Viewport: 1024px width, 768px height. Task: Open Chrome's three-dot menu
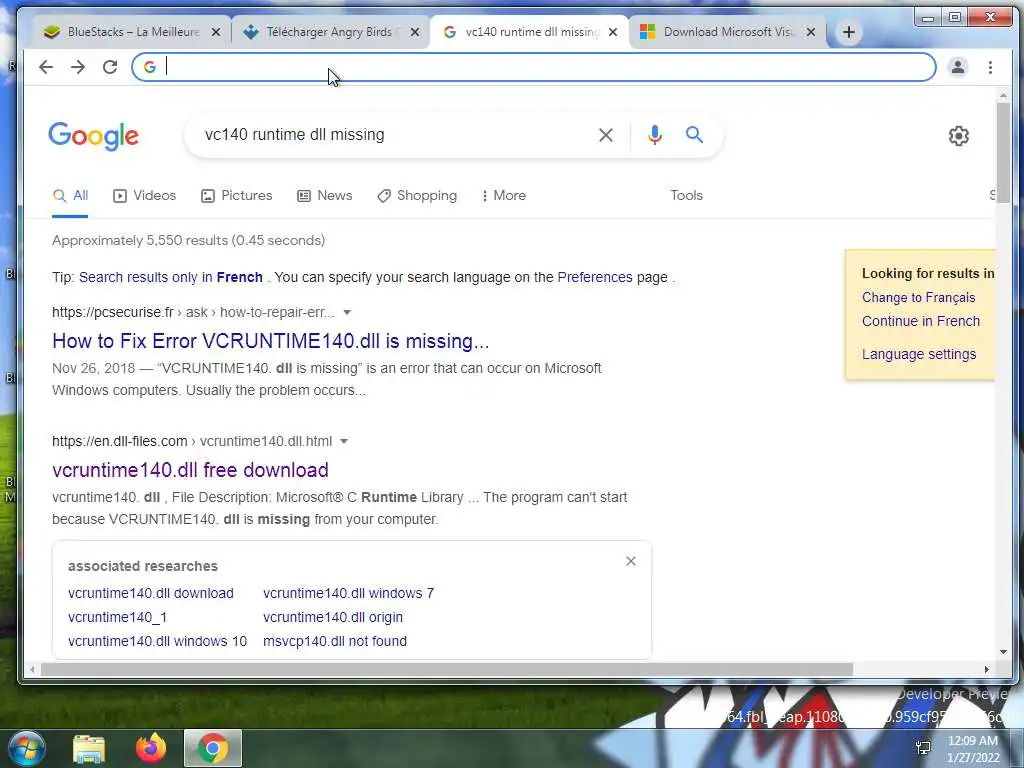click(x=990, y=67)
